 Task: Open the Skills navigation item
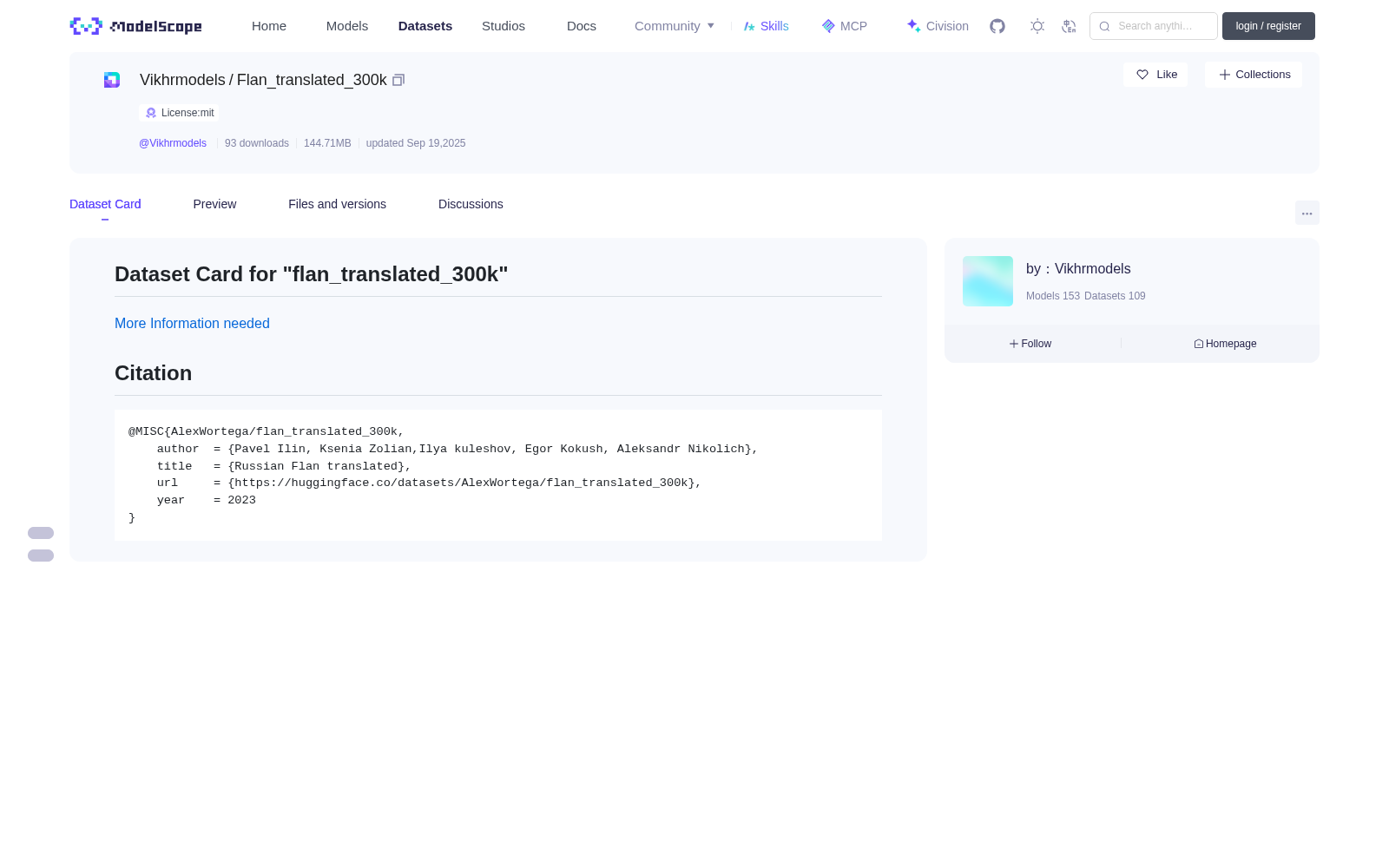coord(766,26)
